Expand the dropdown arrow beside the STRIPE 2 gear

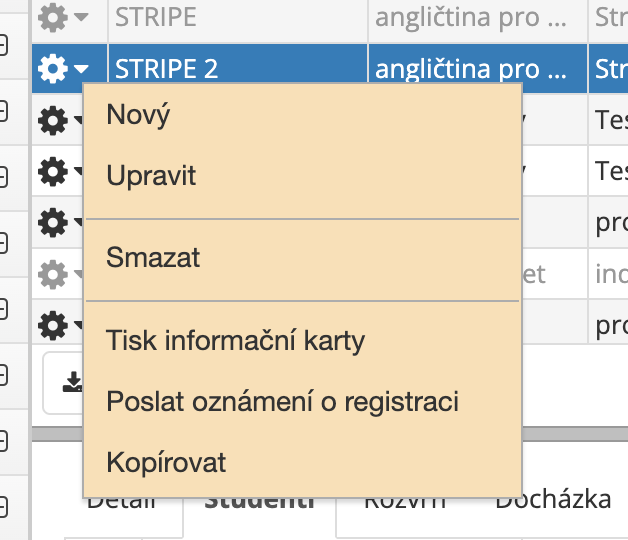[x=81, y=69]
